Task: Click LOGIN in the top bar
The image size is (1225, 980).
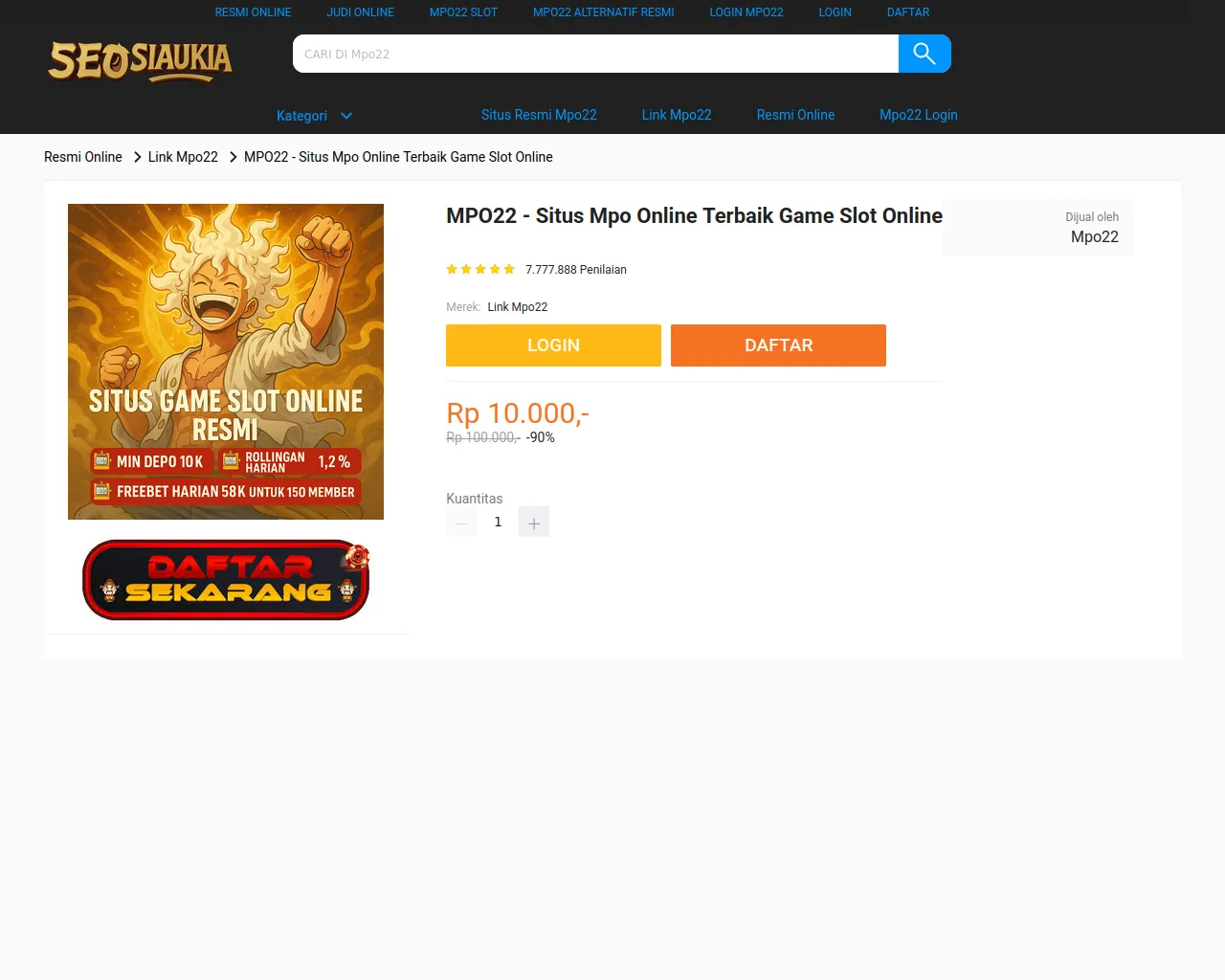Action: coord(835,12)
